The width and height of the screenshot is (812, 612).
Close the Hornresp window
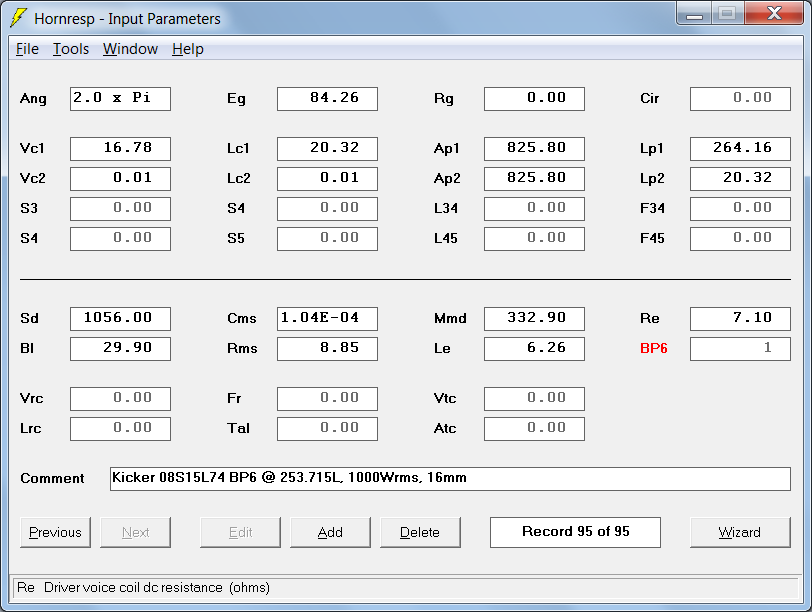tap(774, 13)
